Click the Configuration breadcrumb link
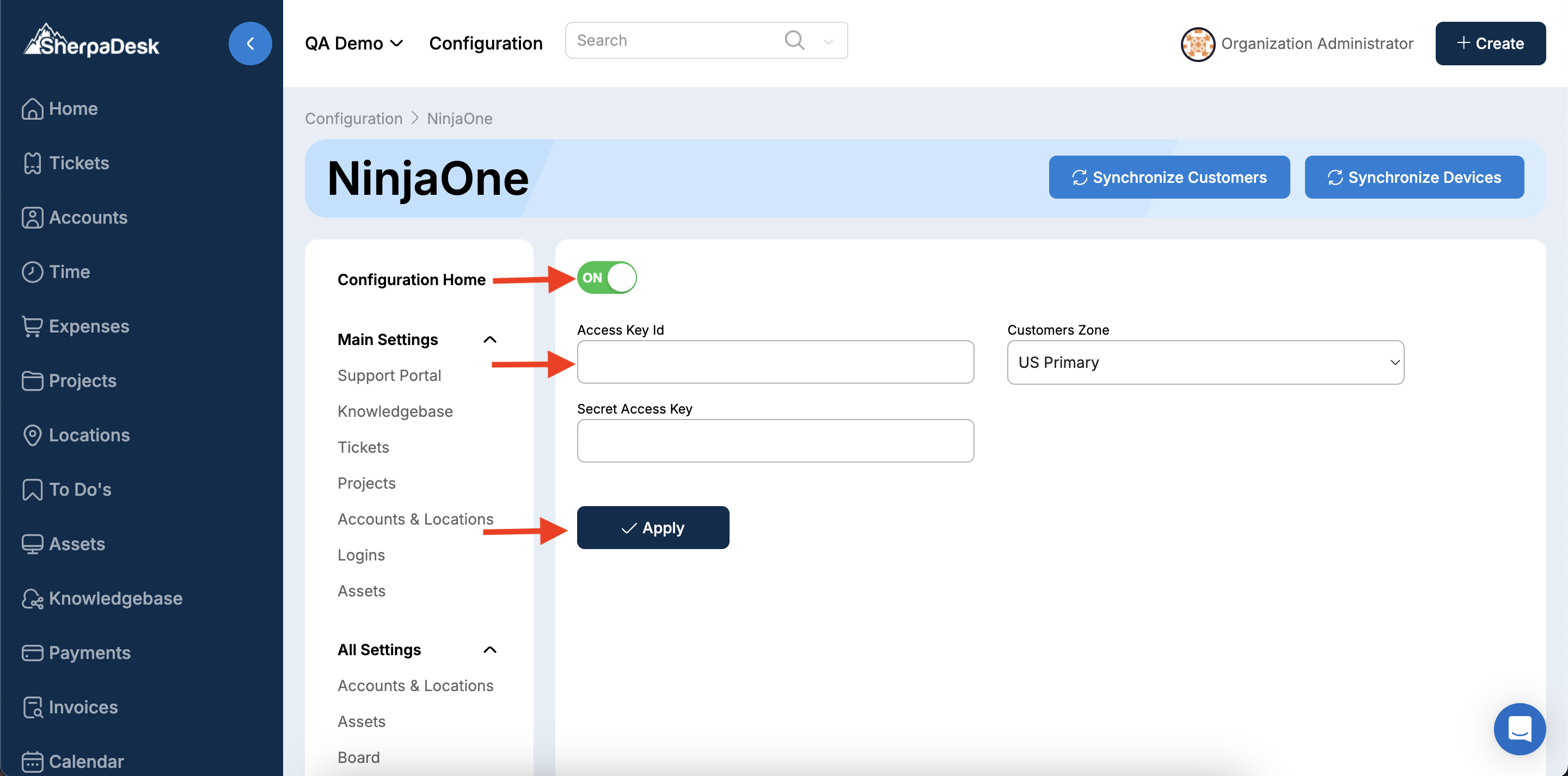This screenshot has height=776, width=1568. [354, 119]
